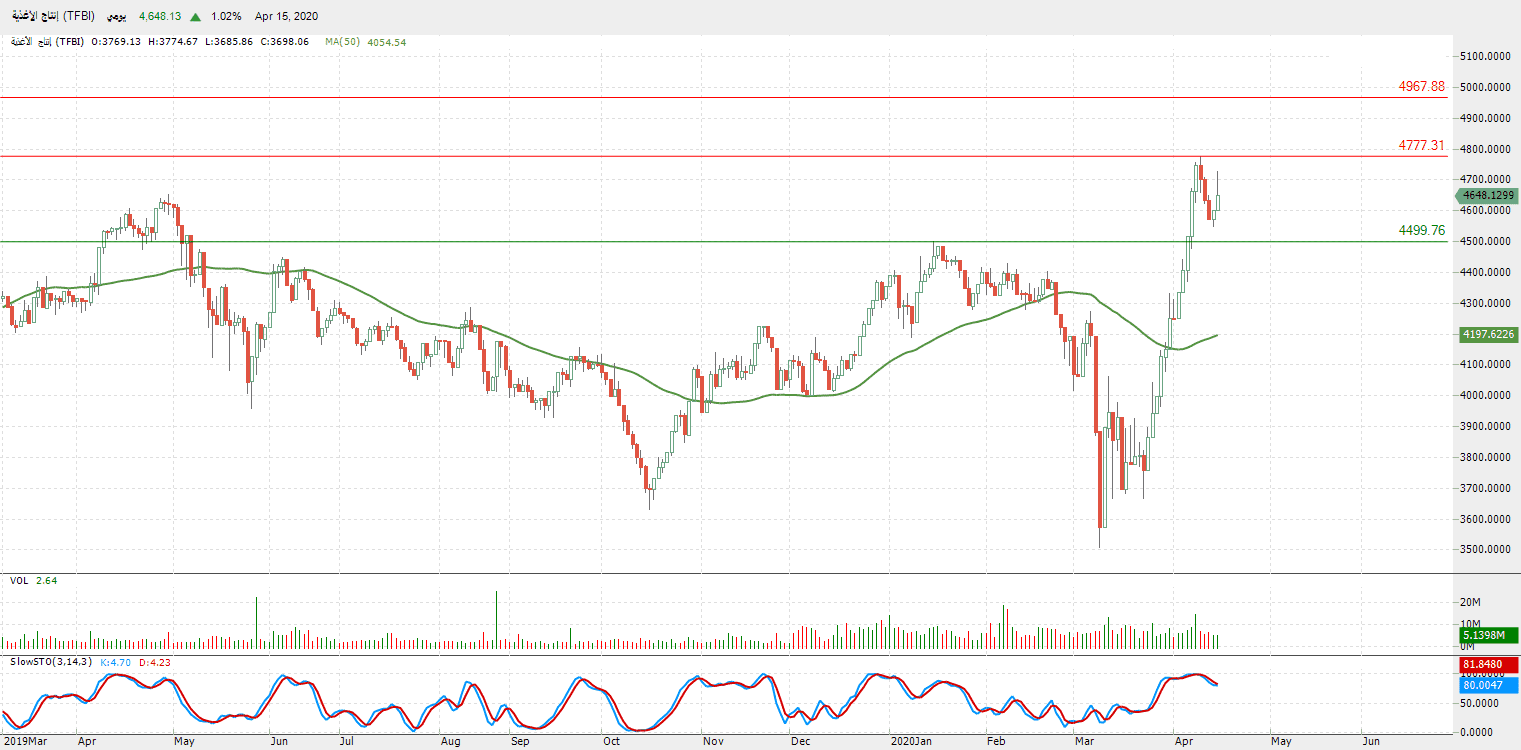Click the green up-triangle change indicator
Viewport: 1521px width, 750px height.
pos(196,17)
